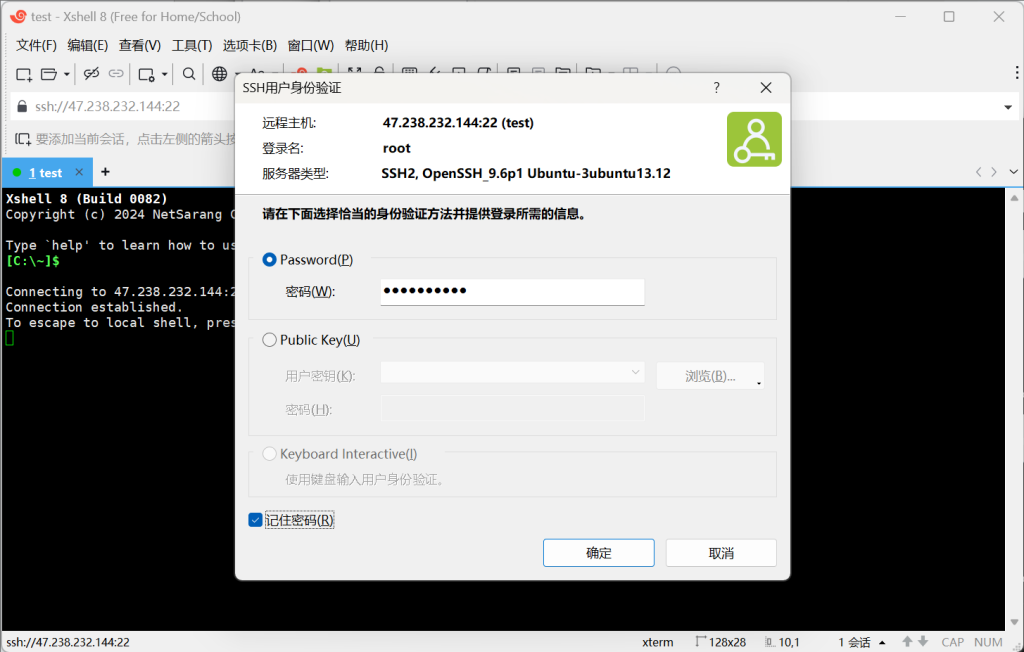Image resolution: width=1024 pixels, height=652 pixels.
Task: Toggle the 记住密码(R) checkbox
Action: click(x=255, y=520)
